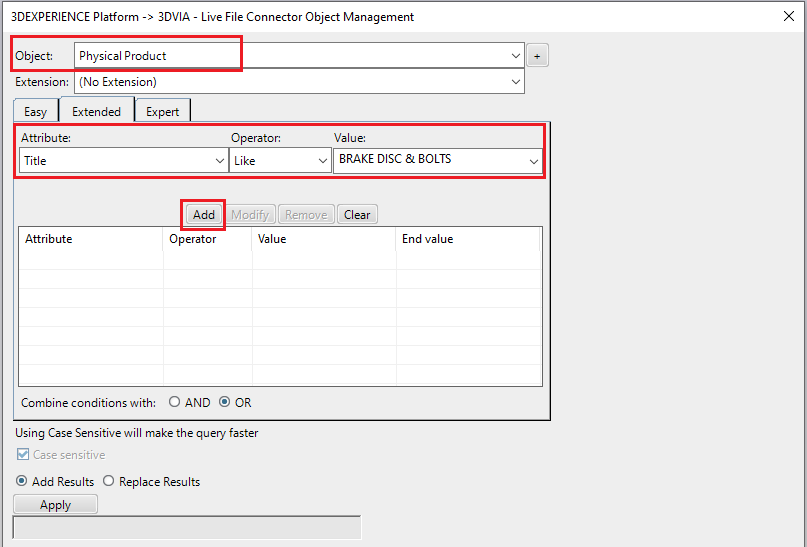Click the Value column header in the table

(x=324, y=239)
